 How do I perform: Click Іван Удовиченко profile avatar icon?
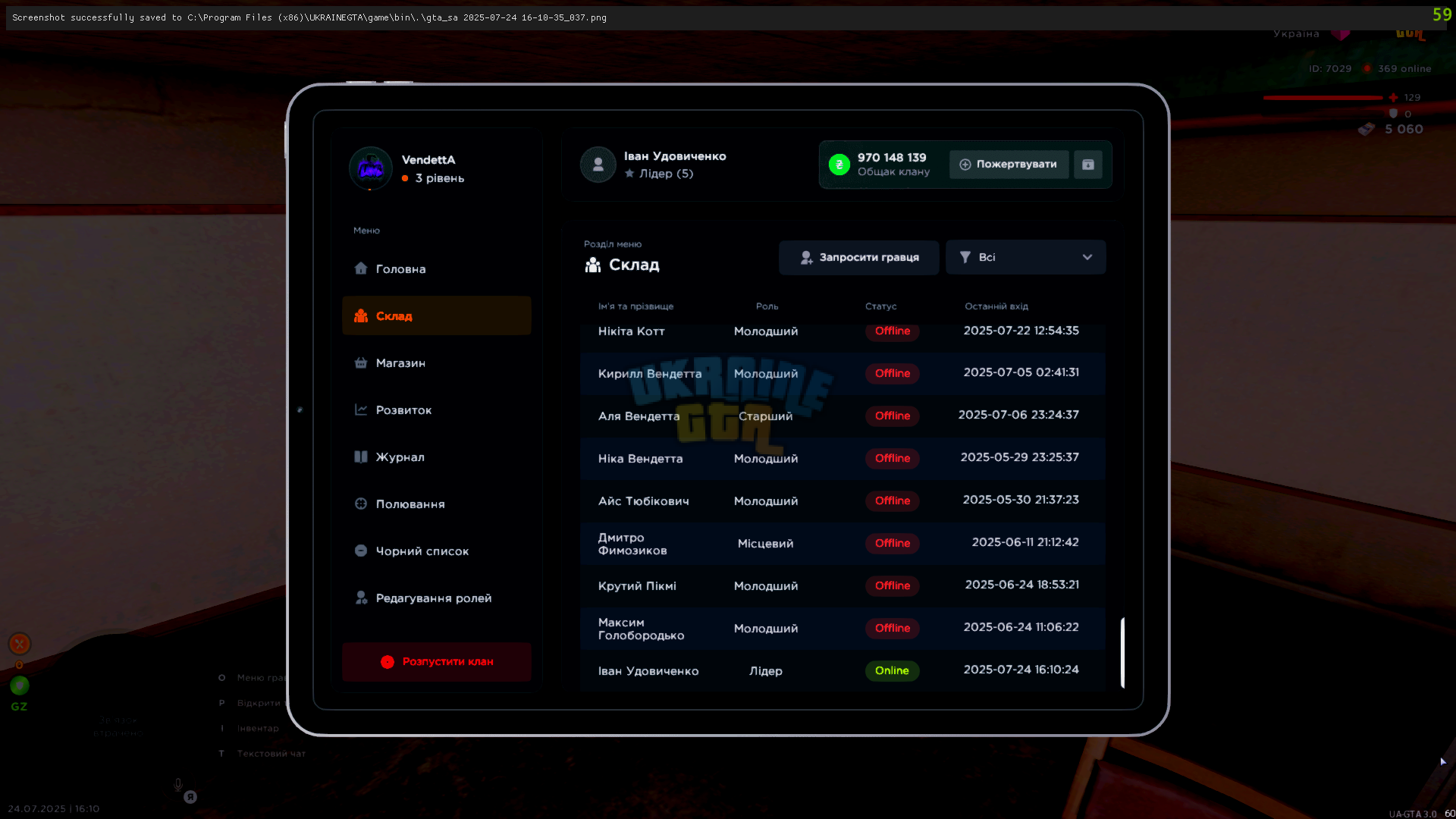(598, 164)
